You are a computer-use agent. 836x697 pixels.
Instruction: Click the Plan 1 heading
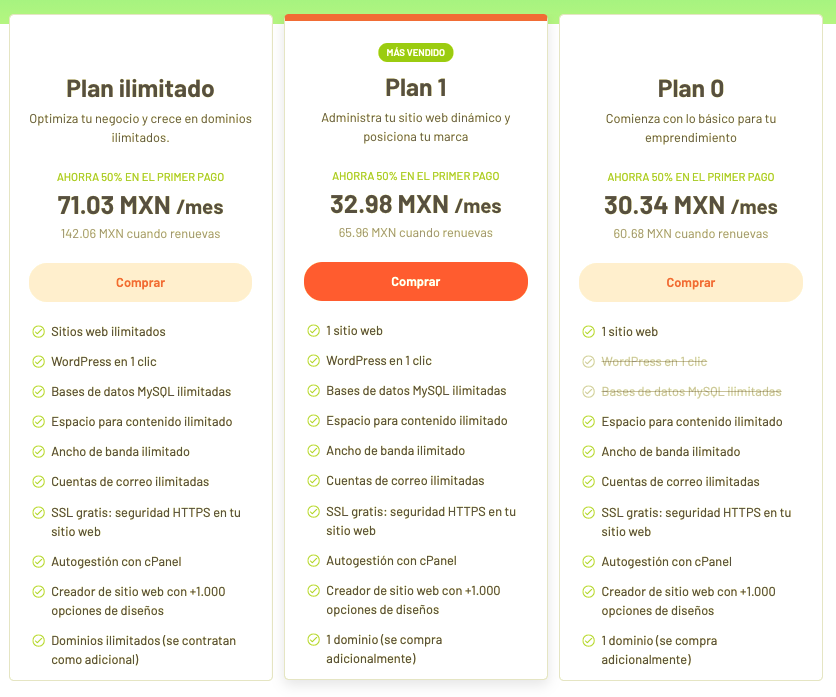[x=416, y=87]
